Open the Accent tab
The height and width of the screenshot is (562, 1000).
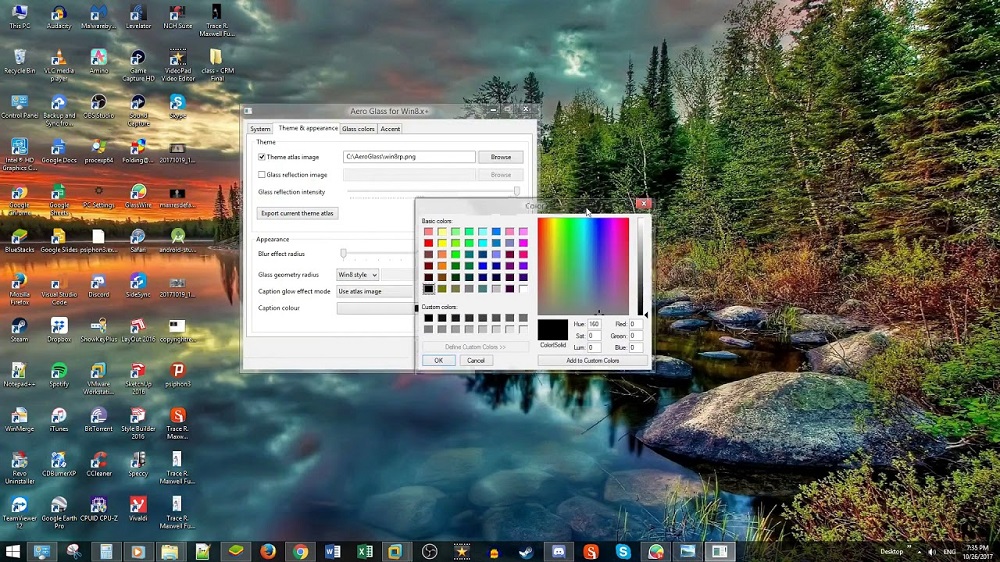390,129
